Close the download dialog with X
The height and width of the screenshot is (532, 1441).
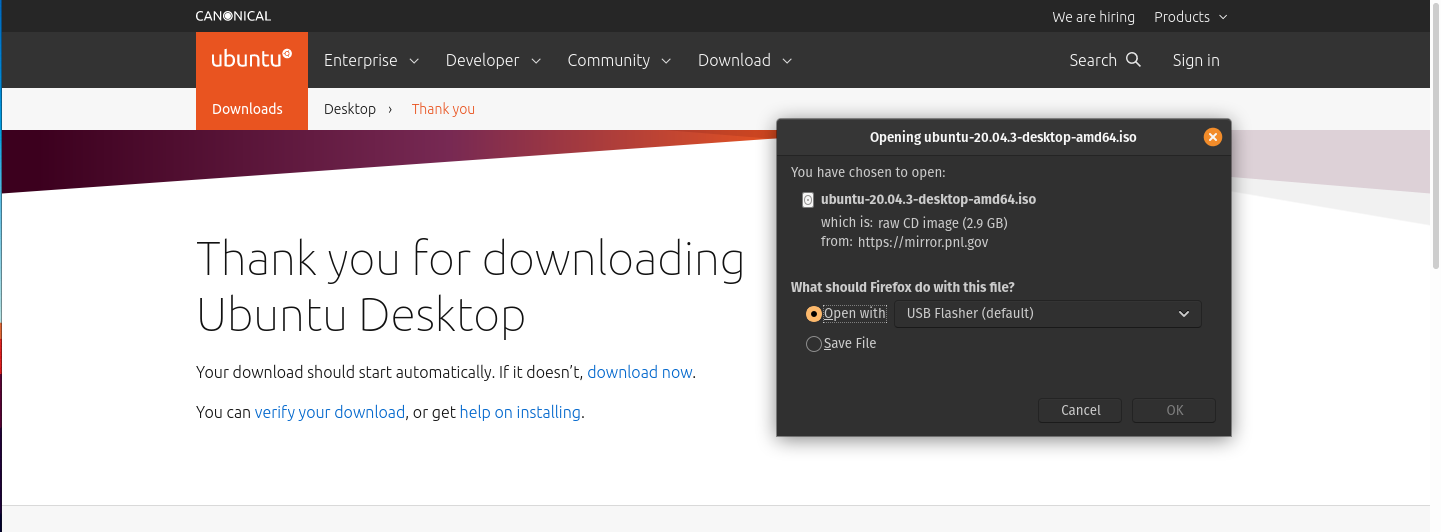tap(1212, 138)
